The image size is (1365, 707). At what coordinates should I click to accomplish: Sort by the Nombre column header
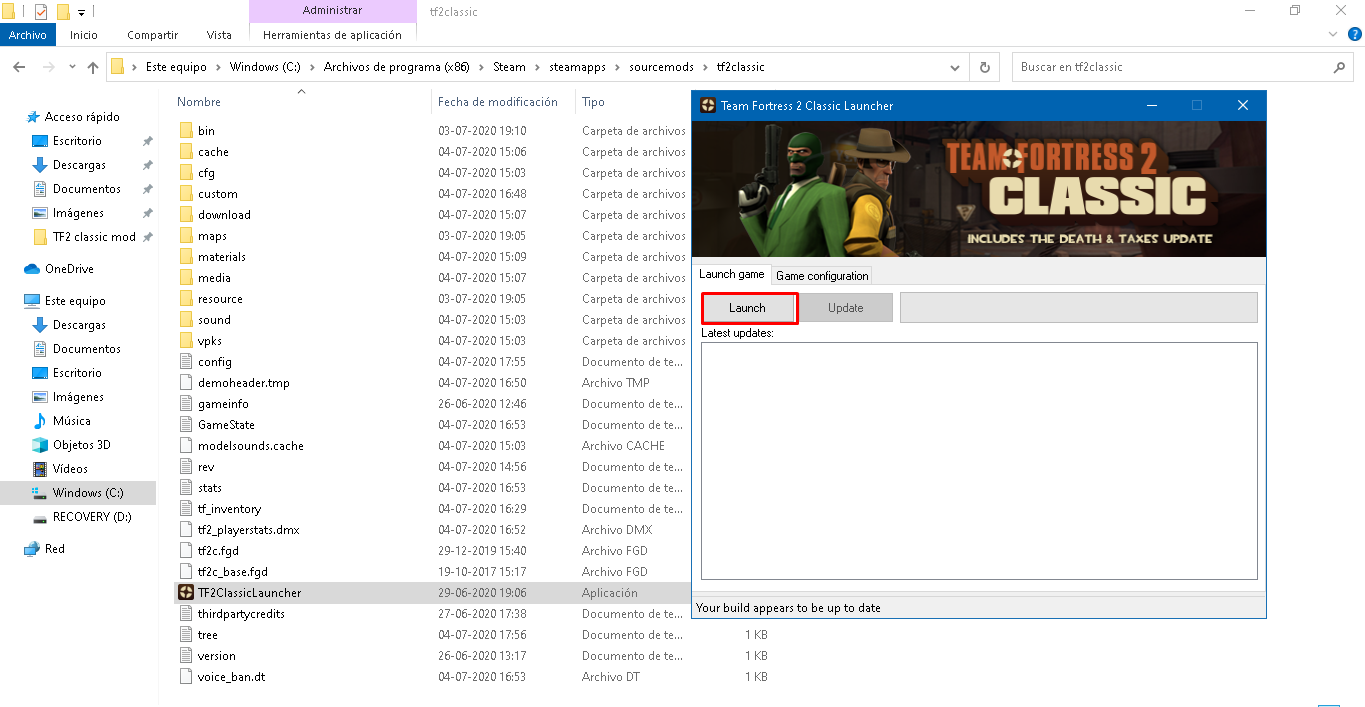pos(199,102)
